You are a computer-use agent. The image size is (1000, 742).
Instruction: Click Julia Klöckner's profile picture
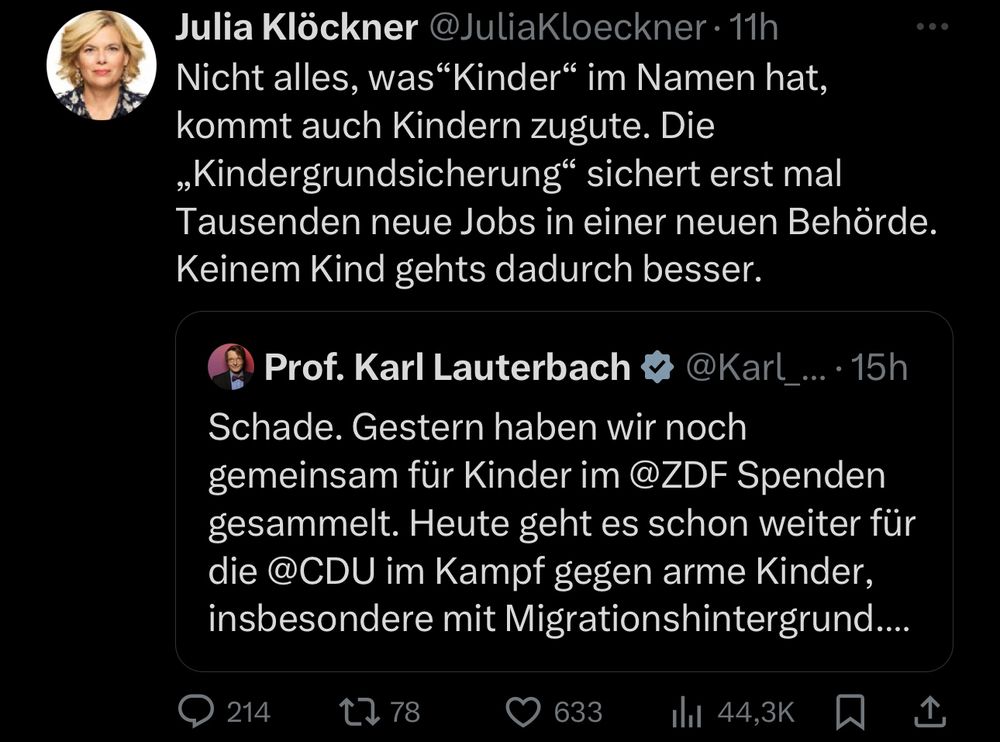click(x=101, y=64)
